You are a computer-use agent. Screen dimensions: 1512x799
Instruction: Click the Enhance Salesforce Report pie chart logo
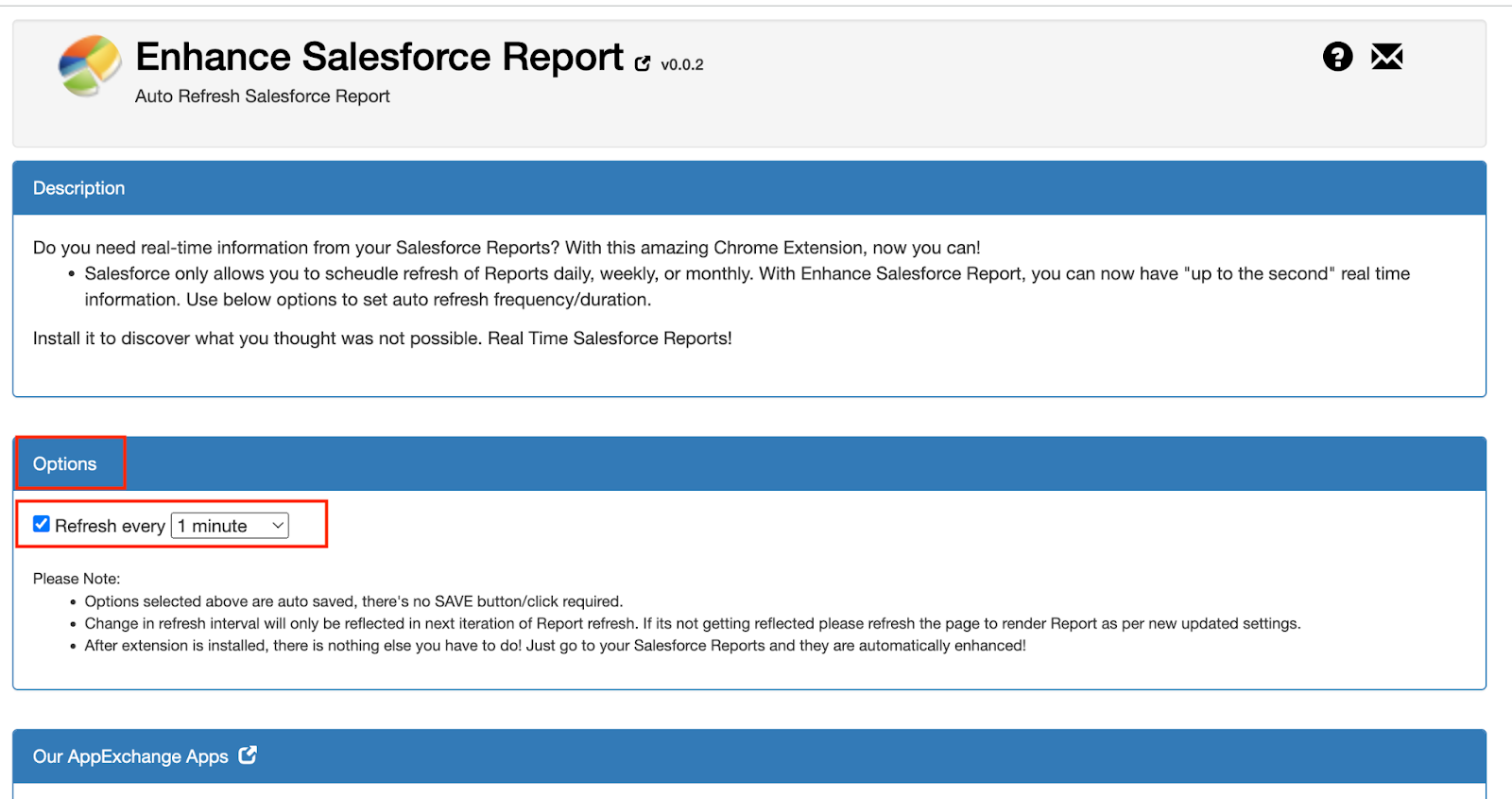pyautogui.click(x=90, y=66)
